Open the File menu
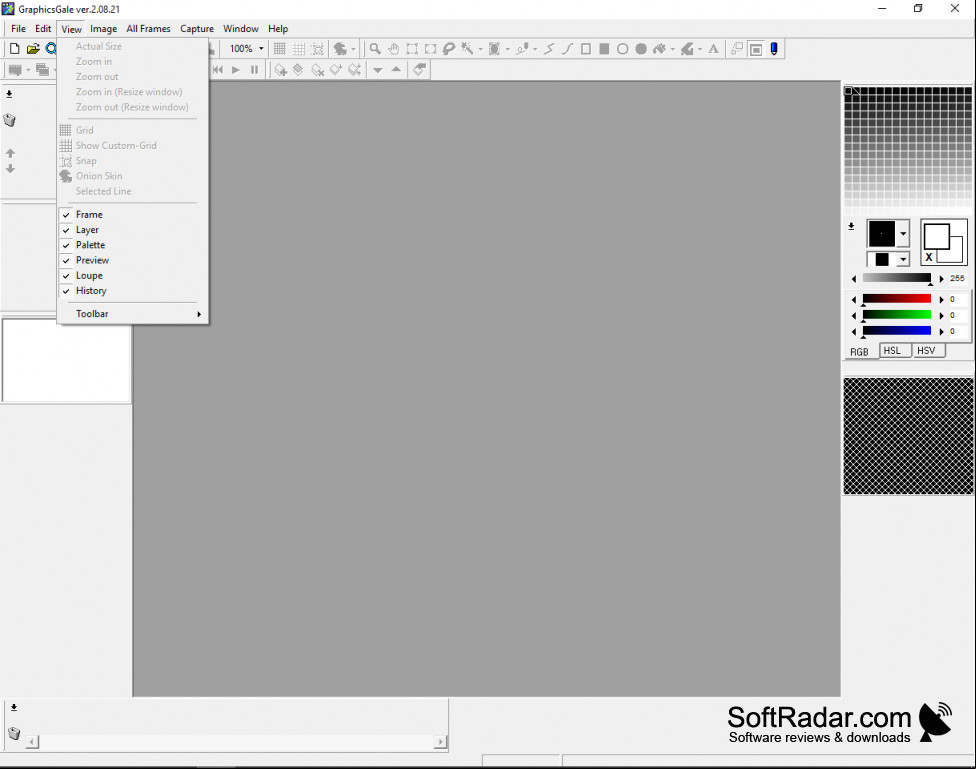This screenshot has height=769, width=976. point(18,29)
